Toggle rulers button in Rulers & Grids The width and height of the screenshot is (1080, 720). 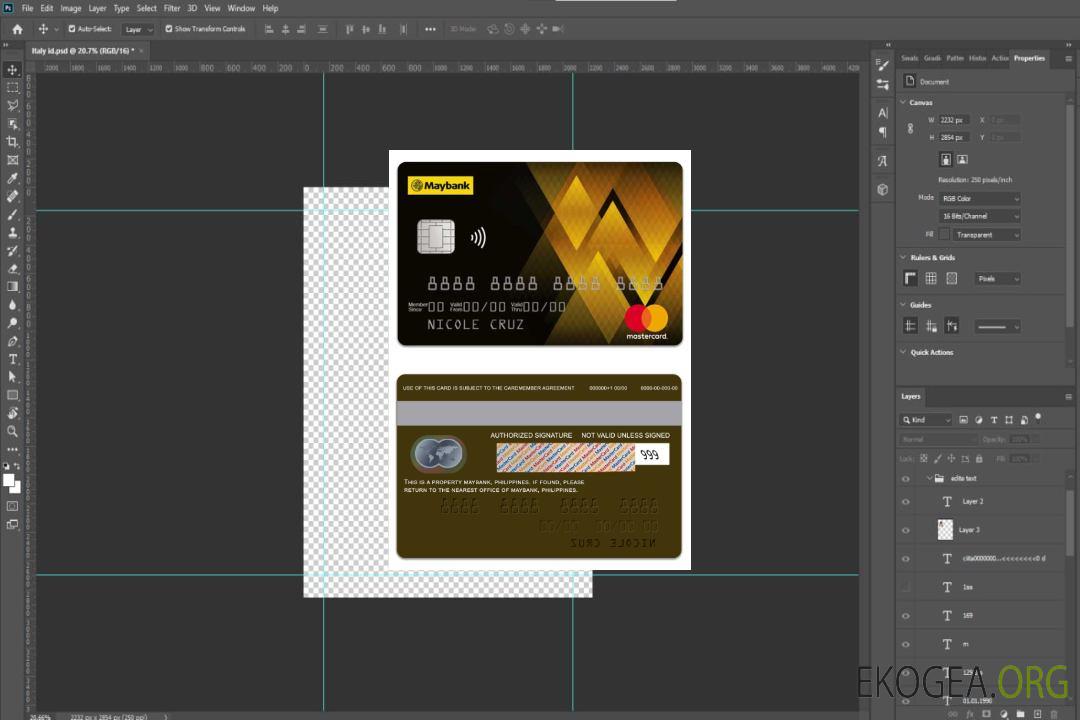pyautogui.click(x=910, y=278)
